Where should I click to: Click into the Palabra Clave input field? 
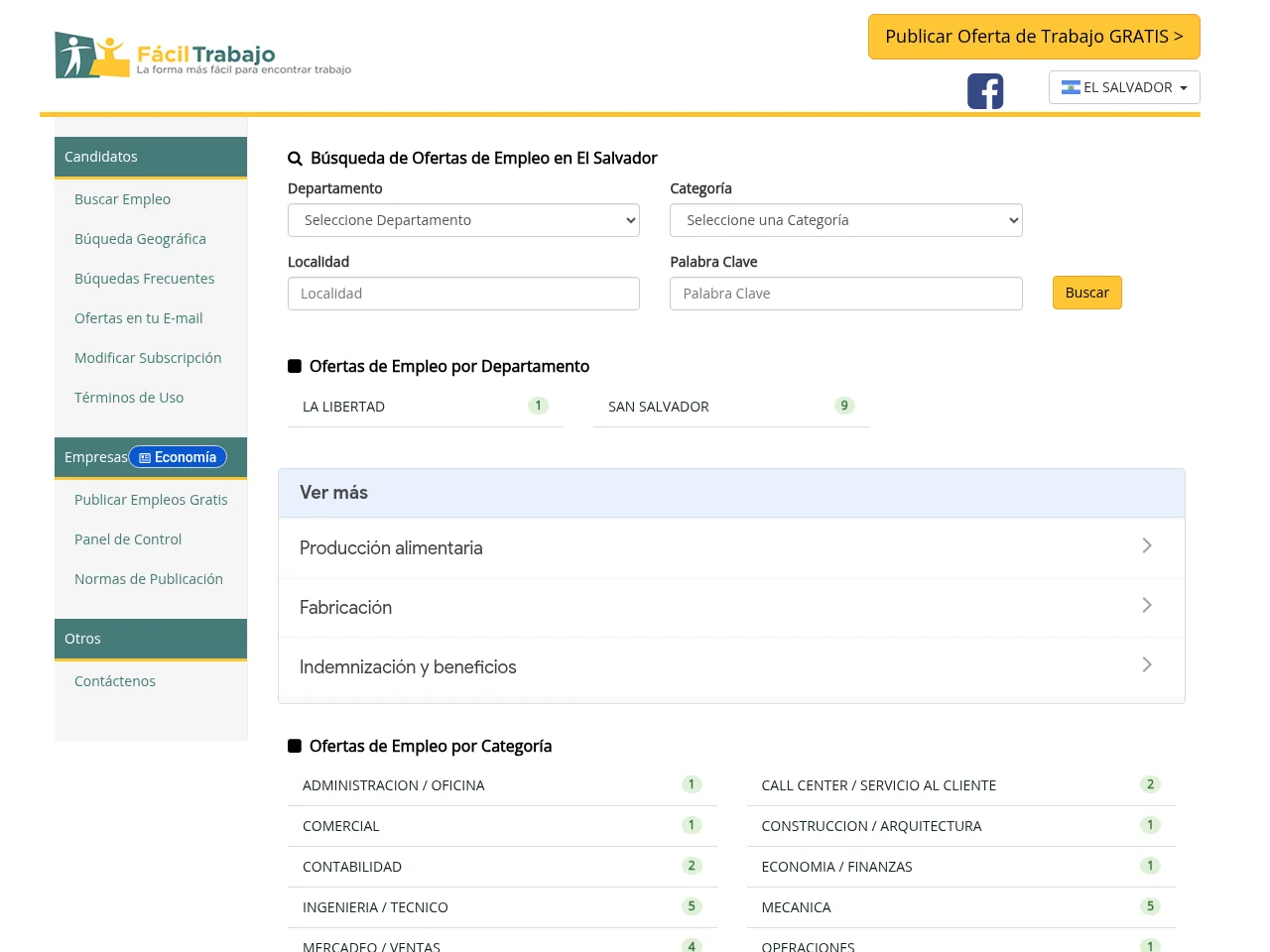tap(846, 294)
